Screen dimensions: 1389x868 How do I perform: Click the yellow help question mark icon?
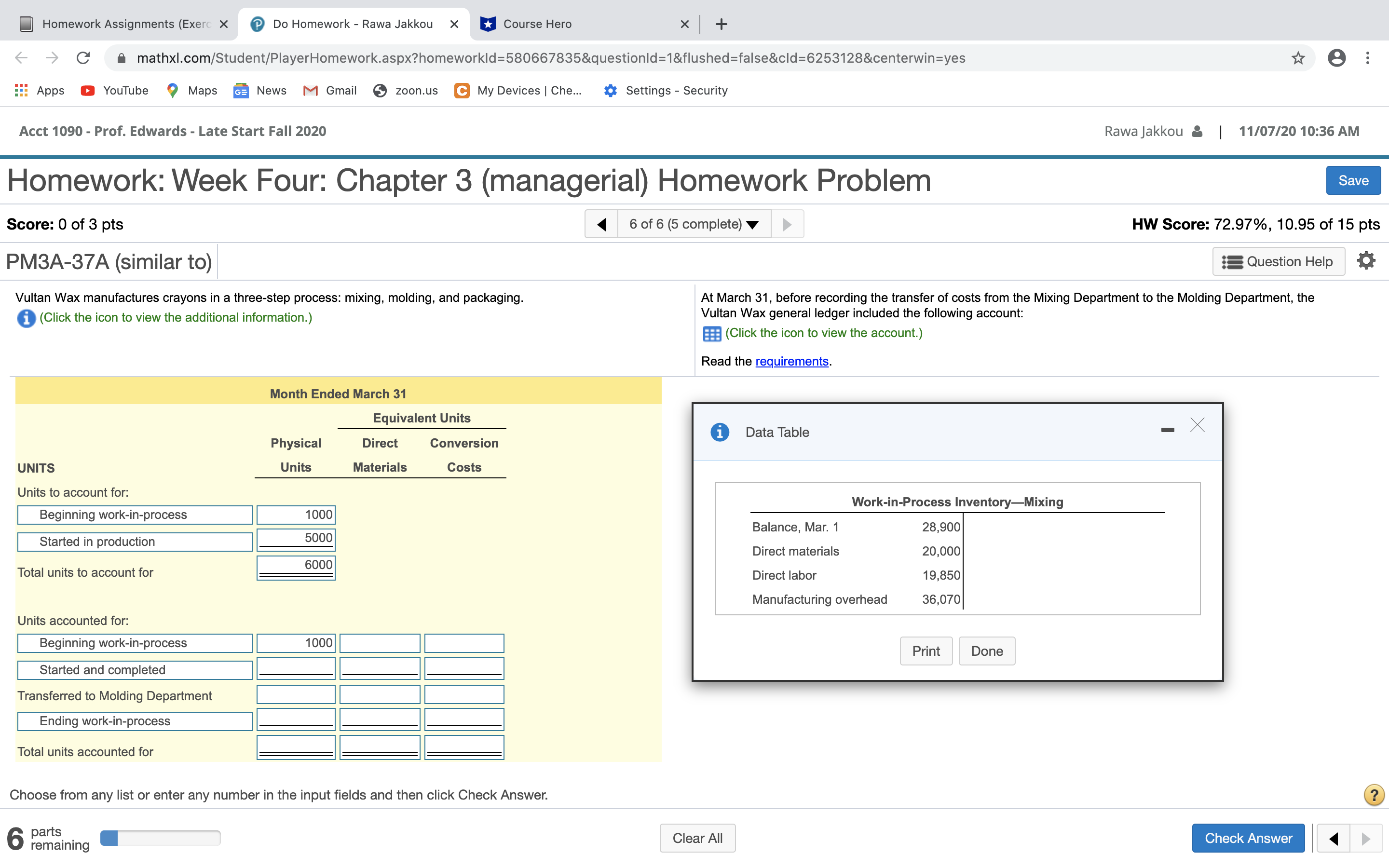[x=1374, y=795]
